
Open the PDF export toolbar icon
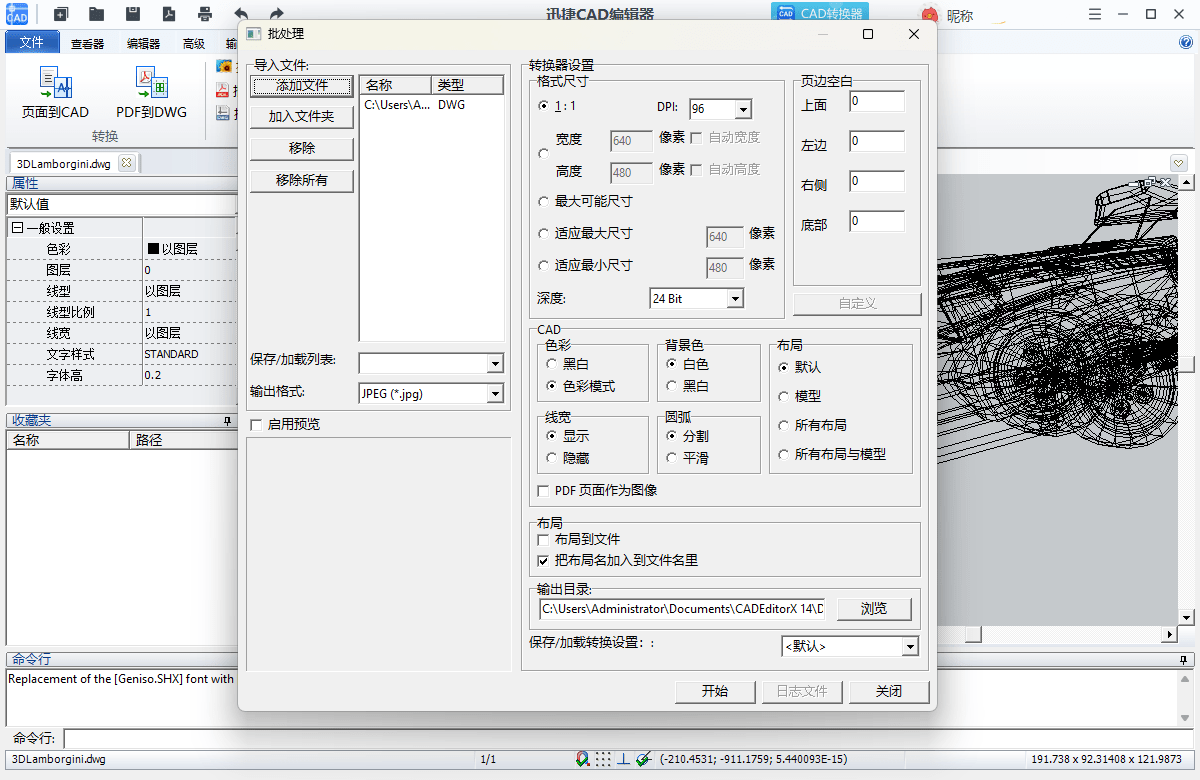coord(170,14)
